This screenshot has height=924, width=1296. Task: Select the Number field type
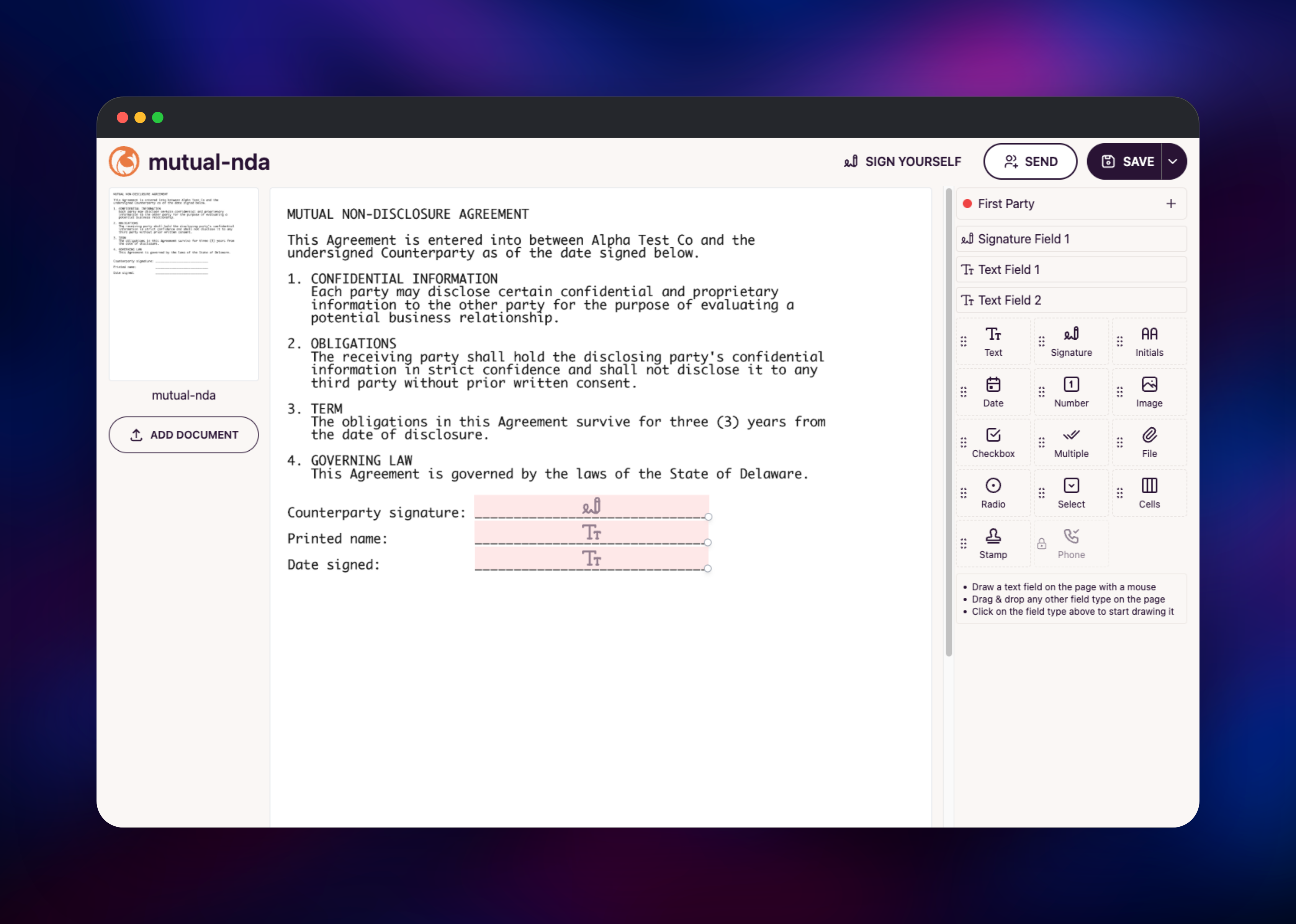click(x=1071, y=392)
